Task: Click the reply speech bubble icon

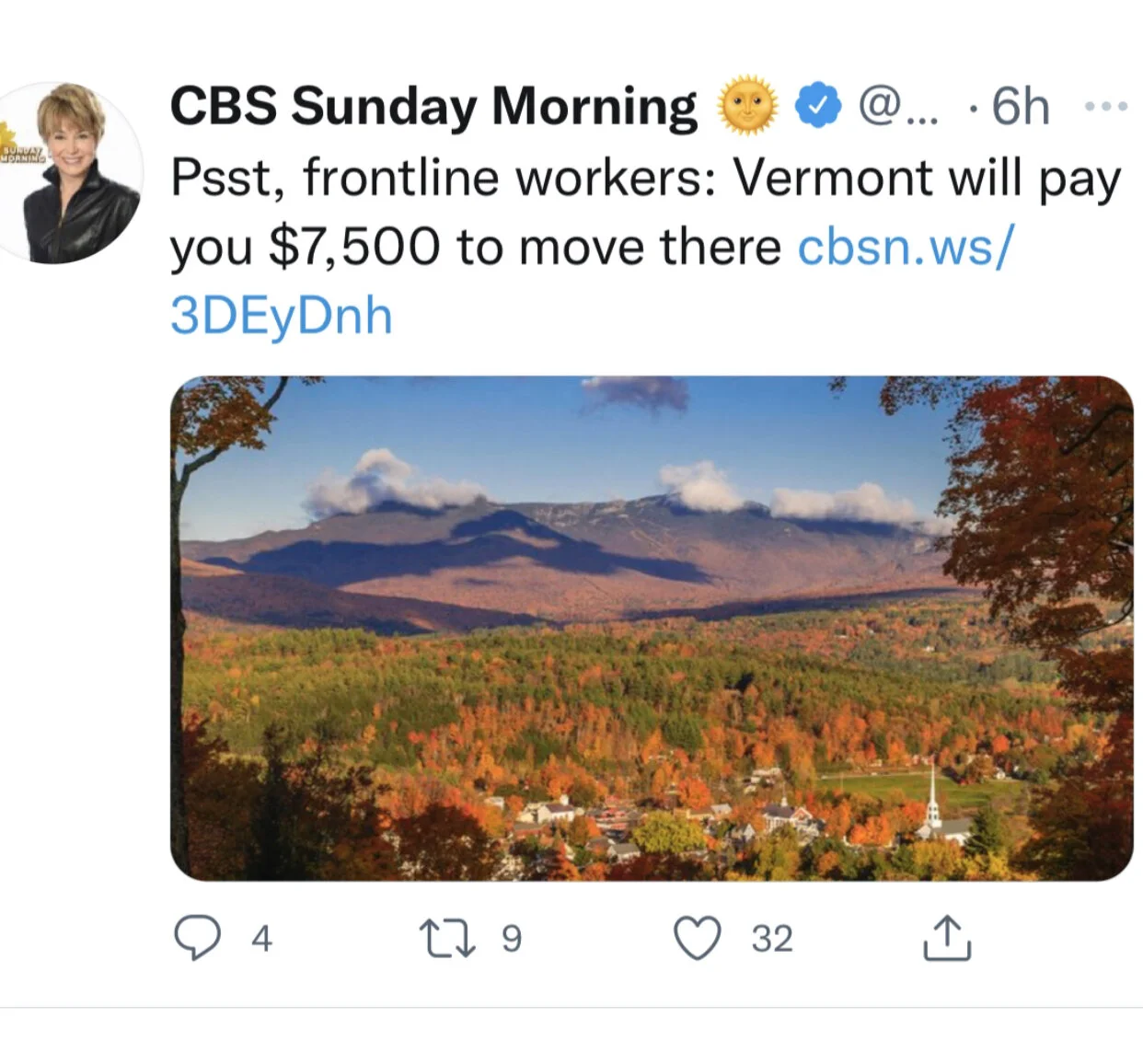Action: pyautogui.click(x=197, y=938)
